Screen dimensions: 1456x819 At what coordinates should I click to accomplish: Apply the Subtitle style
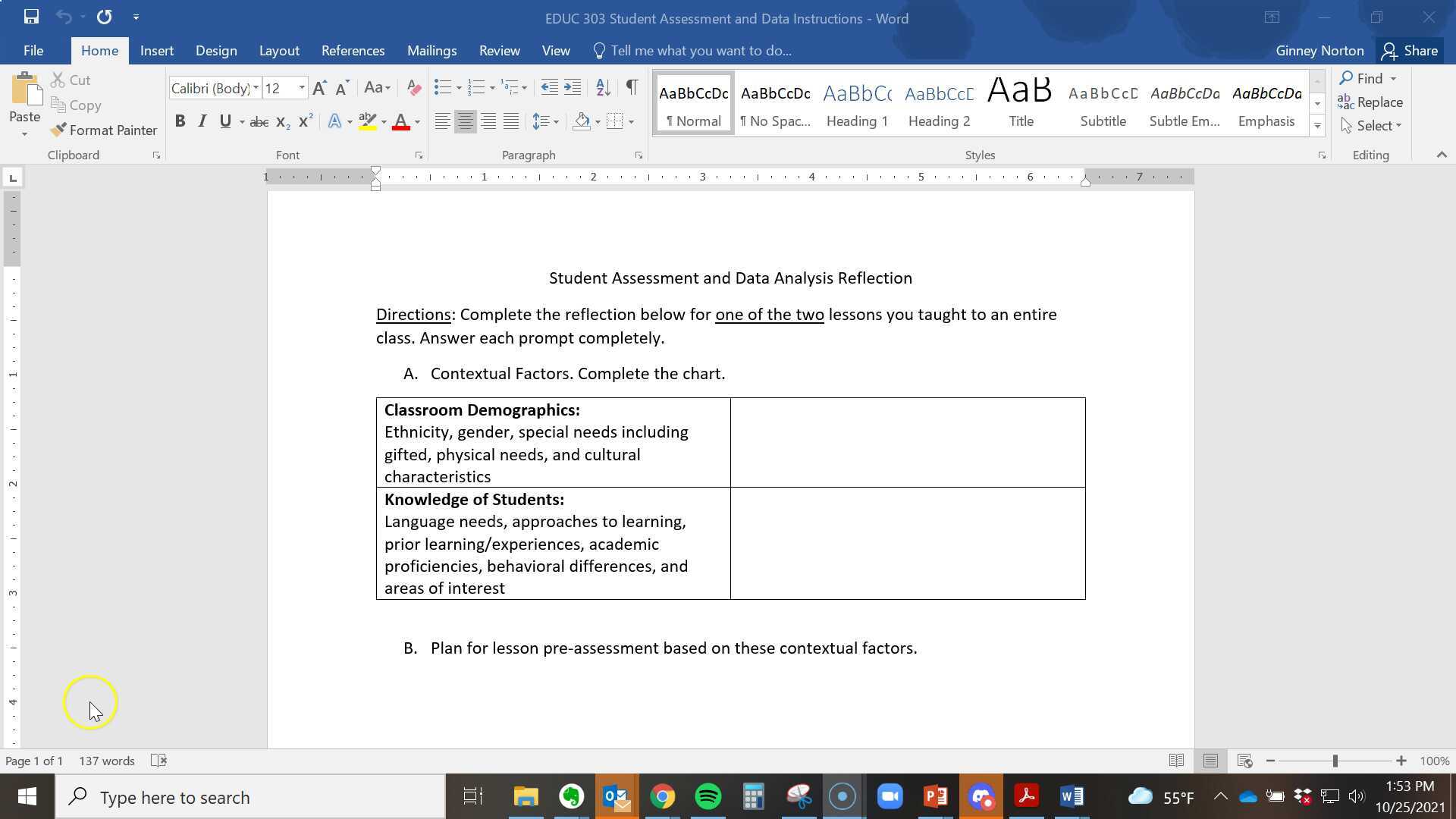pos(1103,102)
